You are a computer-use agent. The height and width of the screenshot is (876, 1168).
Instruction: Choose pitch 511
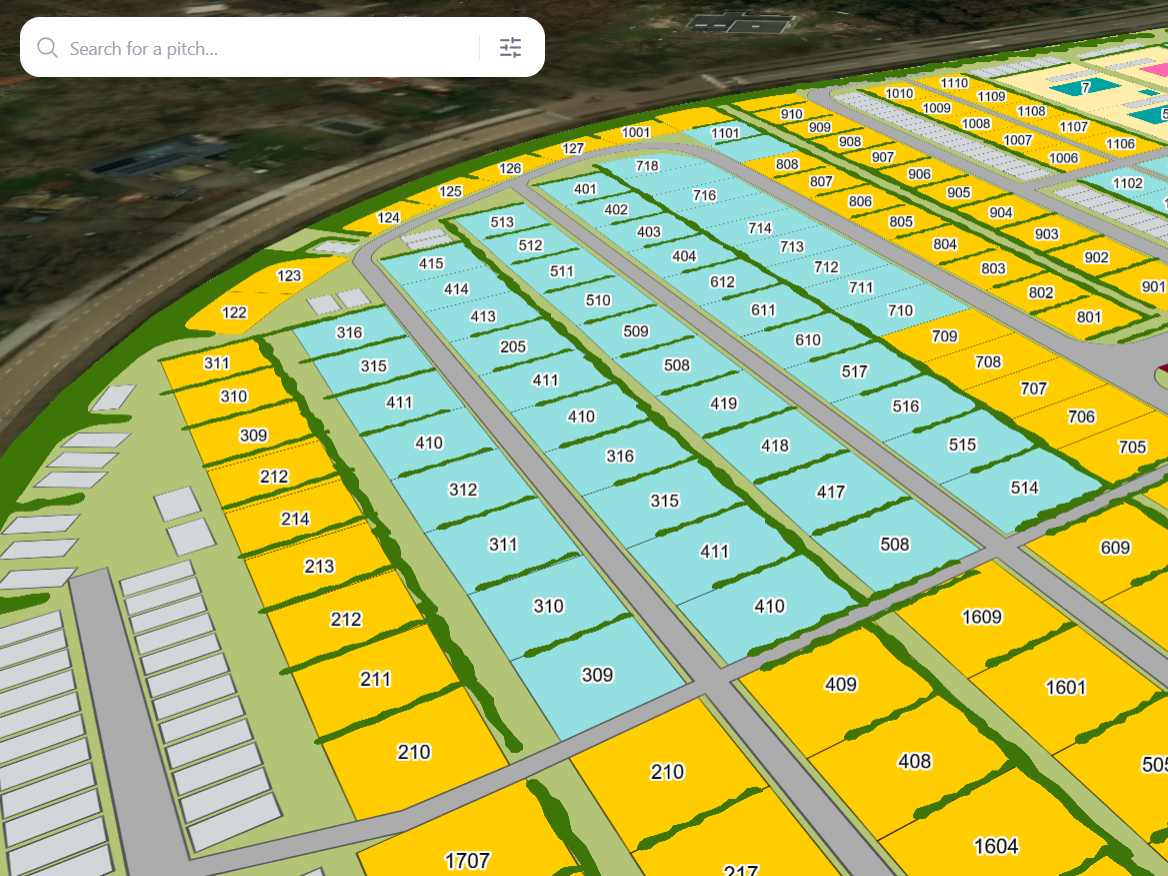562,271
